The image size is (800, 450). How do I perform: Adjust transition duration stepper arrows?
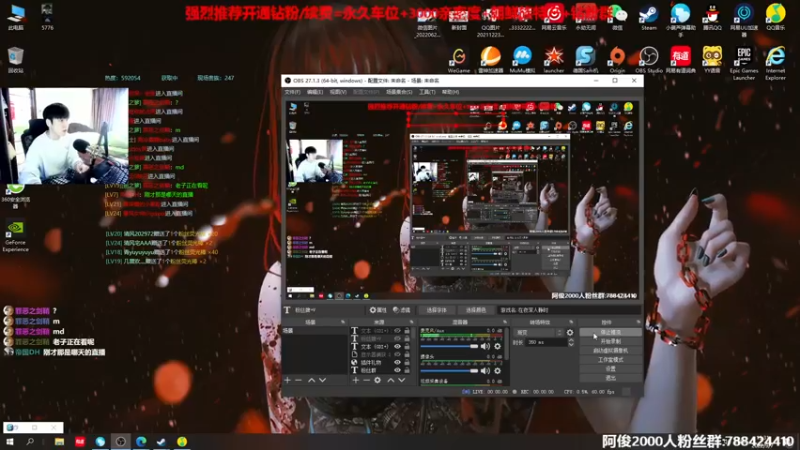(x=571, y=342)
